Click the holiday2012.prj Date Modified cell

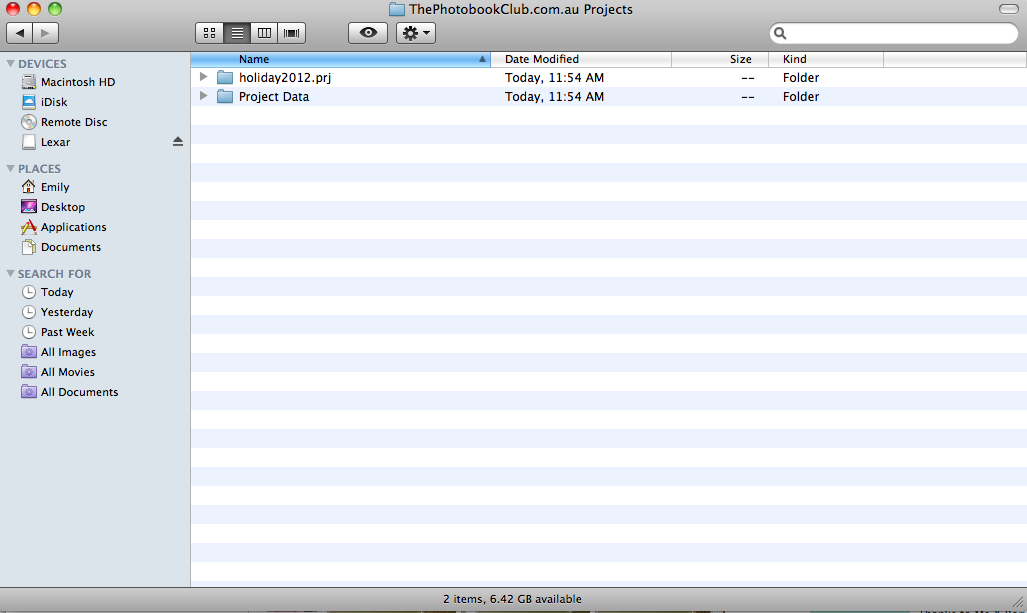tap(554, 77)
